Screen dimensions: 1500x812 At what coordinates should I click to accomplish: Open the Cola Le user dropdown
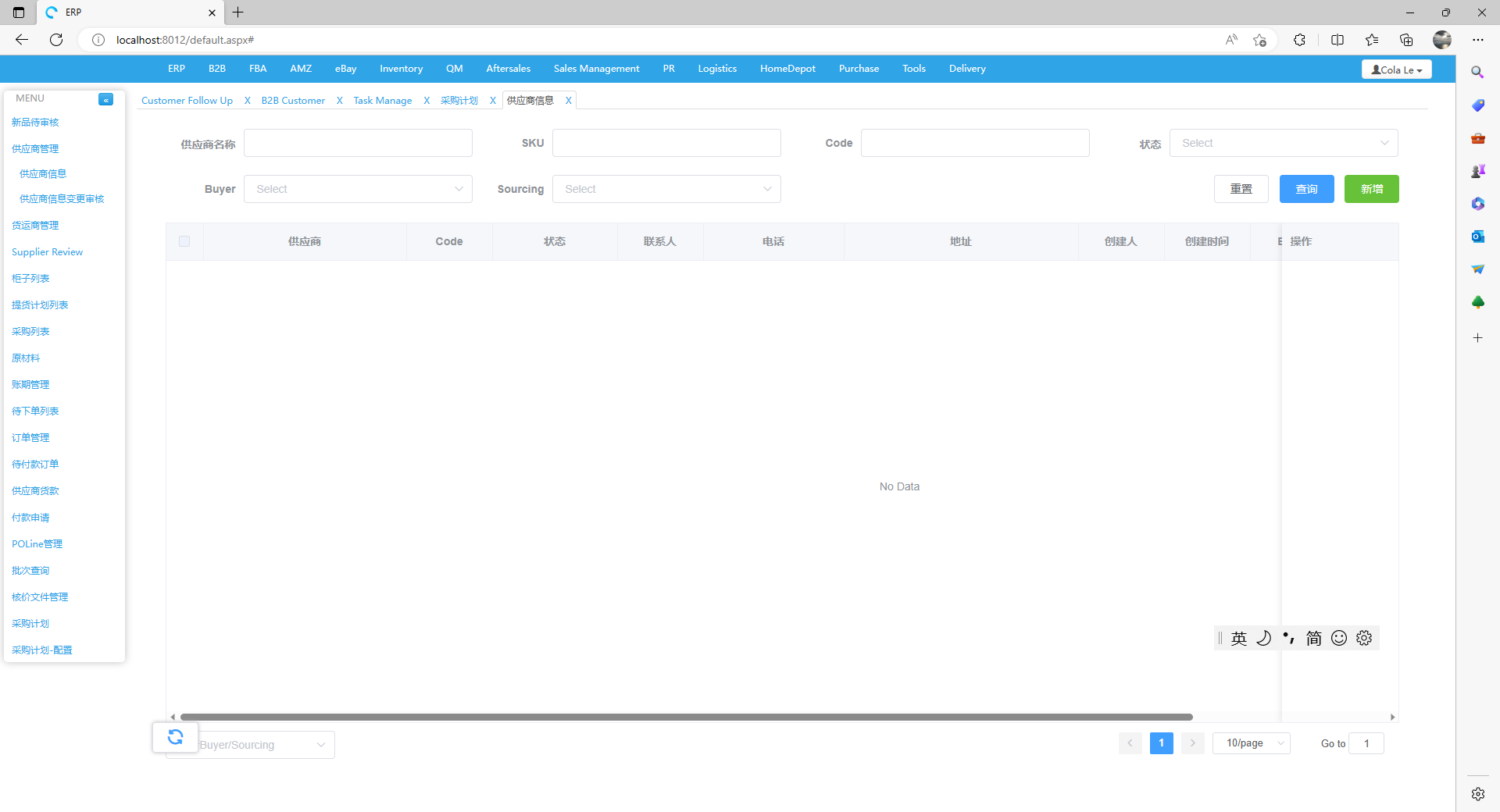pyautogui.click(x=1397, y=69)
